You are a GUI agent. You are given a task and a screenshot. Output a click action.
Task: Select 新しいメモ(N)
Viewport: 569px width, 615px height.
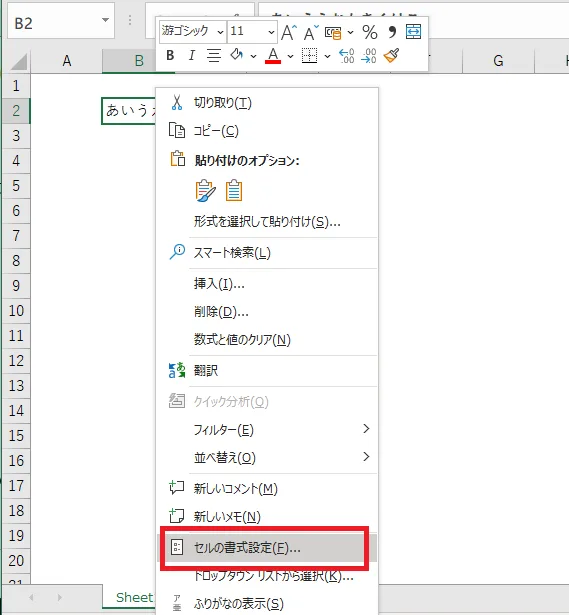[267, 517]
